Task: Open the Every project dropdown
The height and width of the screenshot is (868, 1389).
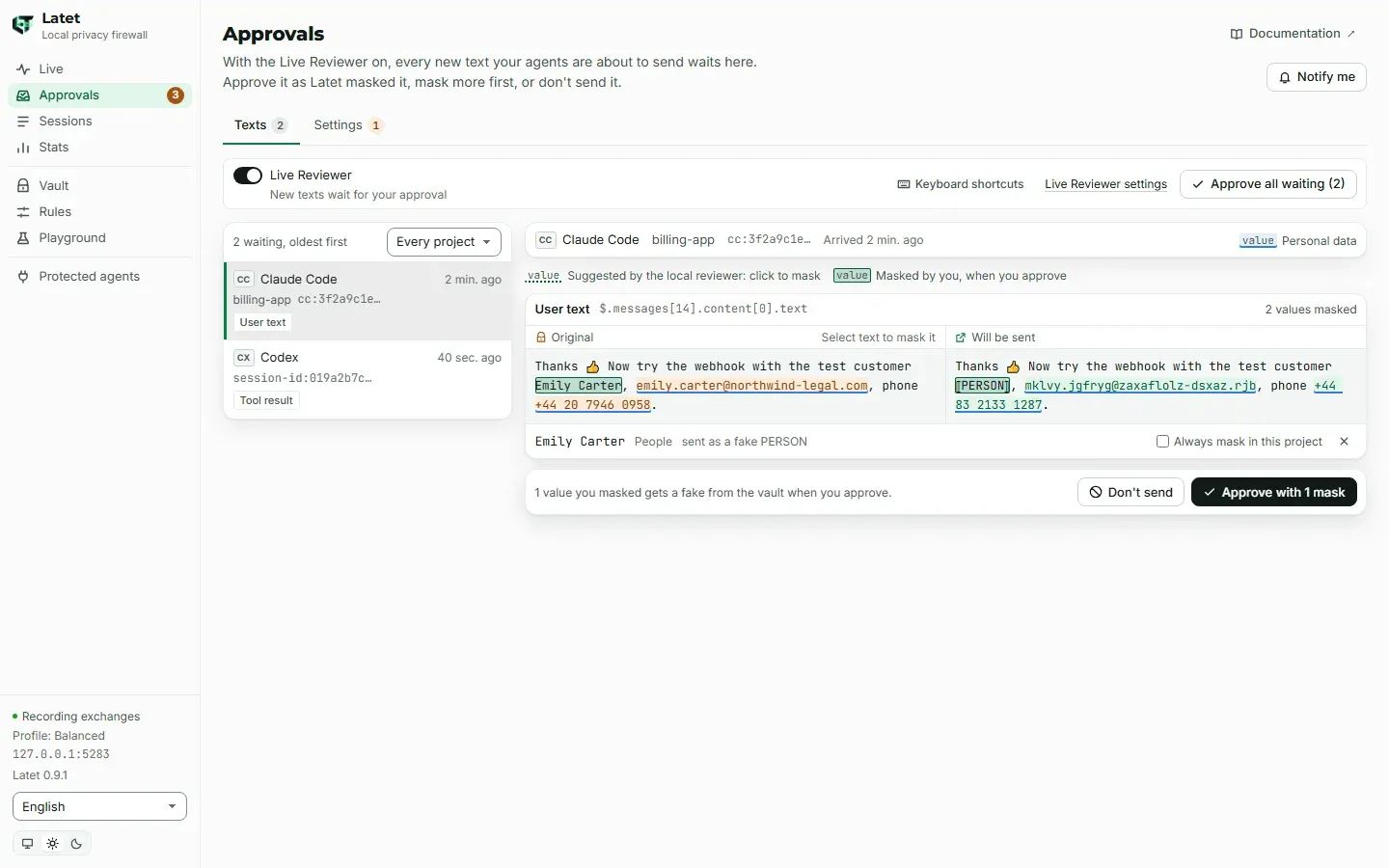Action: click(444, 242)
